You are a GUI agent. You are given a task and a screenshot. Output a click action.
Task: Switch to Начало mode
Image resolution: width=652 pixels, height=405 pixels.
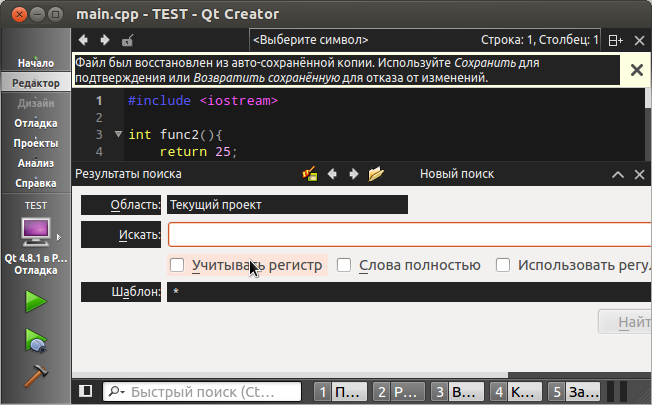[x=36, y=63]
